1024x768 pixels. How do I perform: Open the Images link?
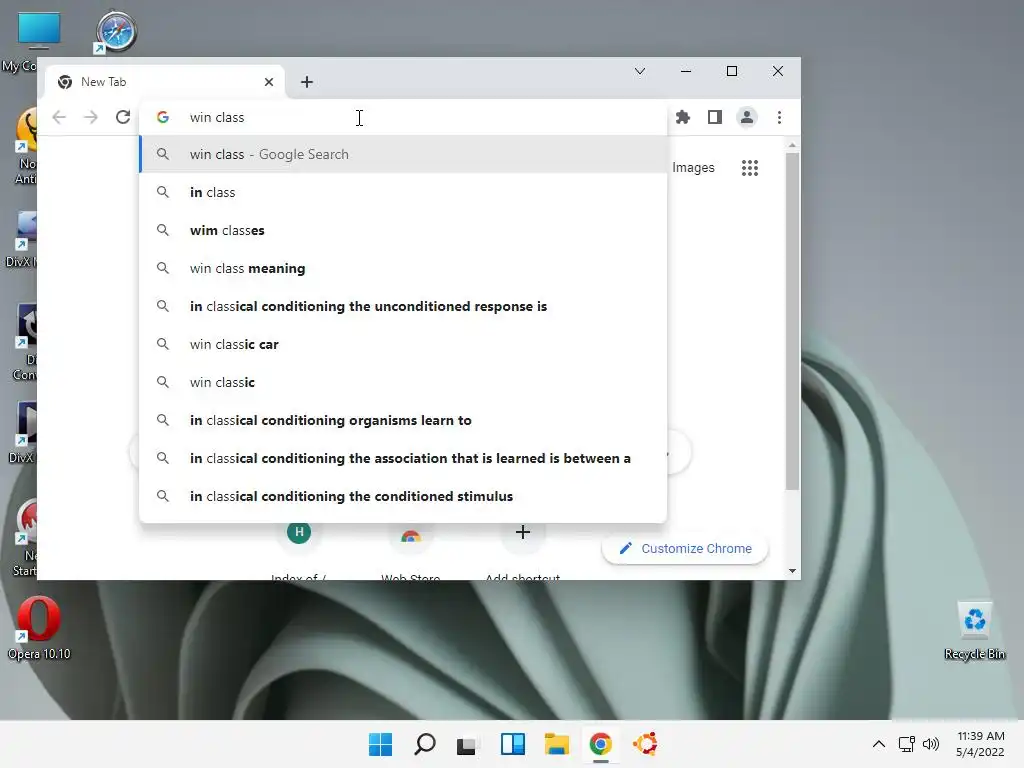pos(693,168)
